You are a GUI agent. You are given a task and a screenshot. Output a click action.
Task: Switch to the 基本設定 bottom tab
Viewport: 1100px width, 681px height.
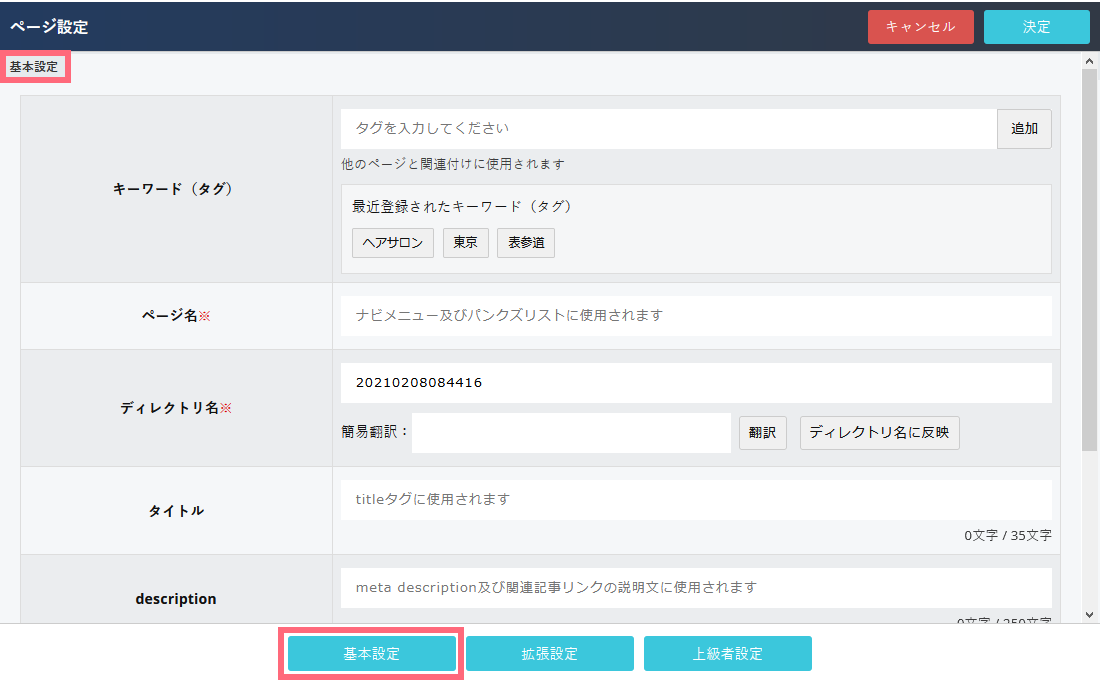371,654
